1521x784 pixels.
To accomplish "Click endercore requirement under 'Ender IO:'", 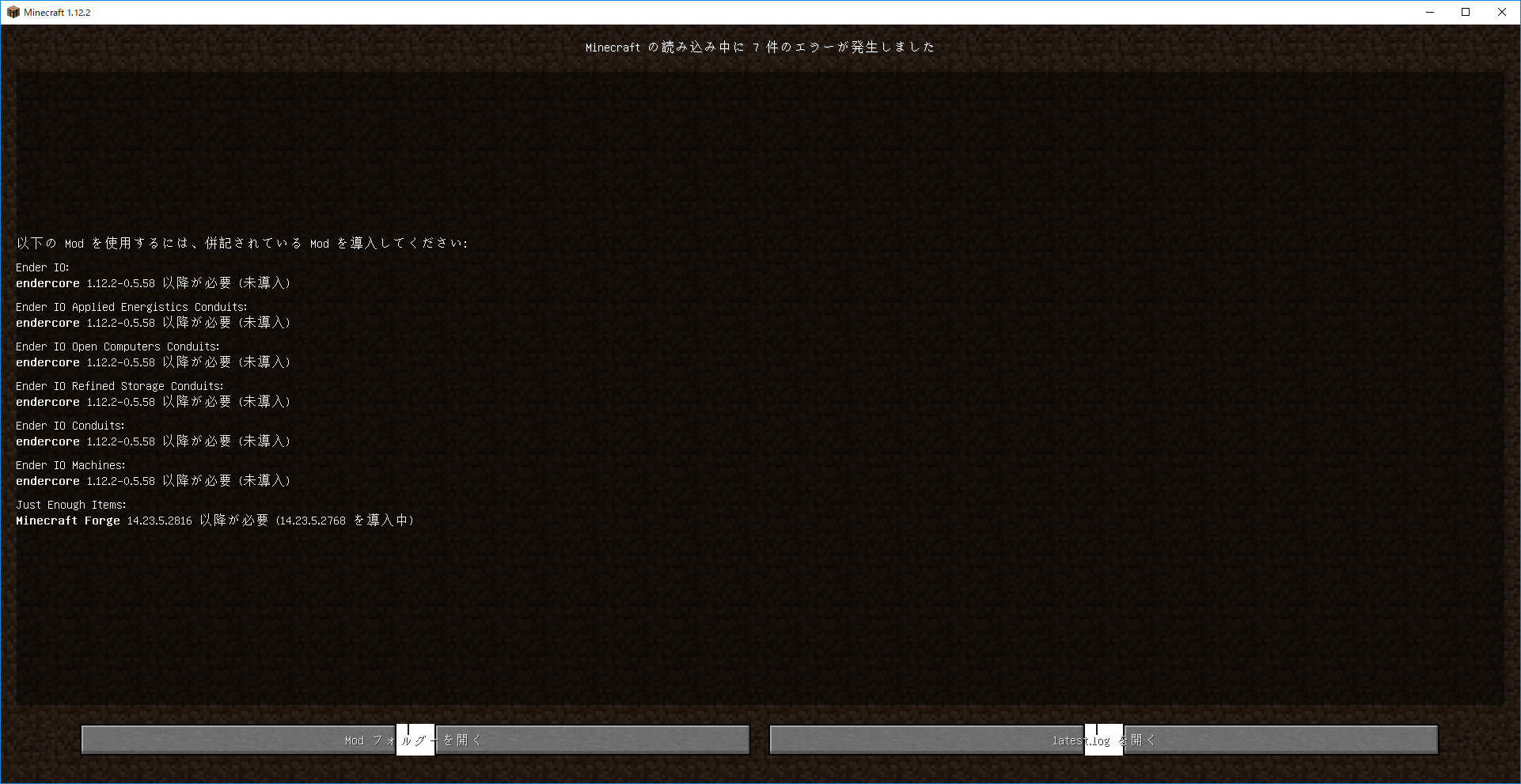I will point(154,283).
